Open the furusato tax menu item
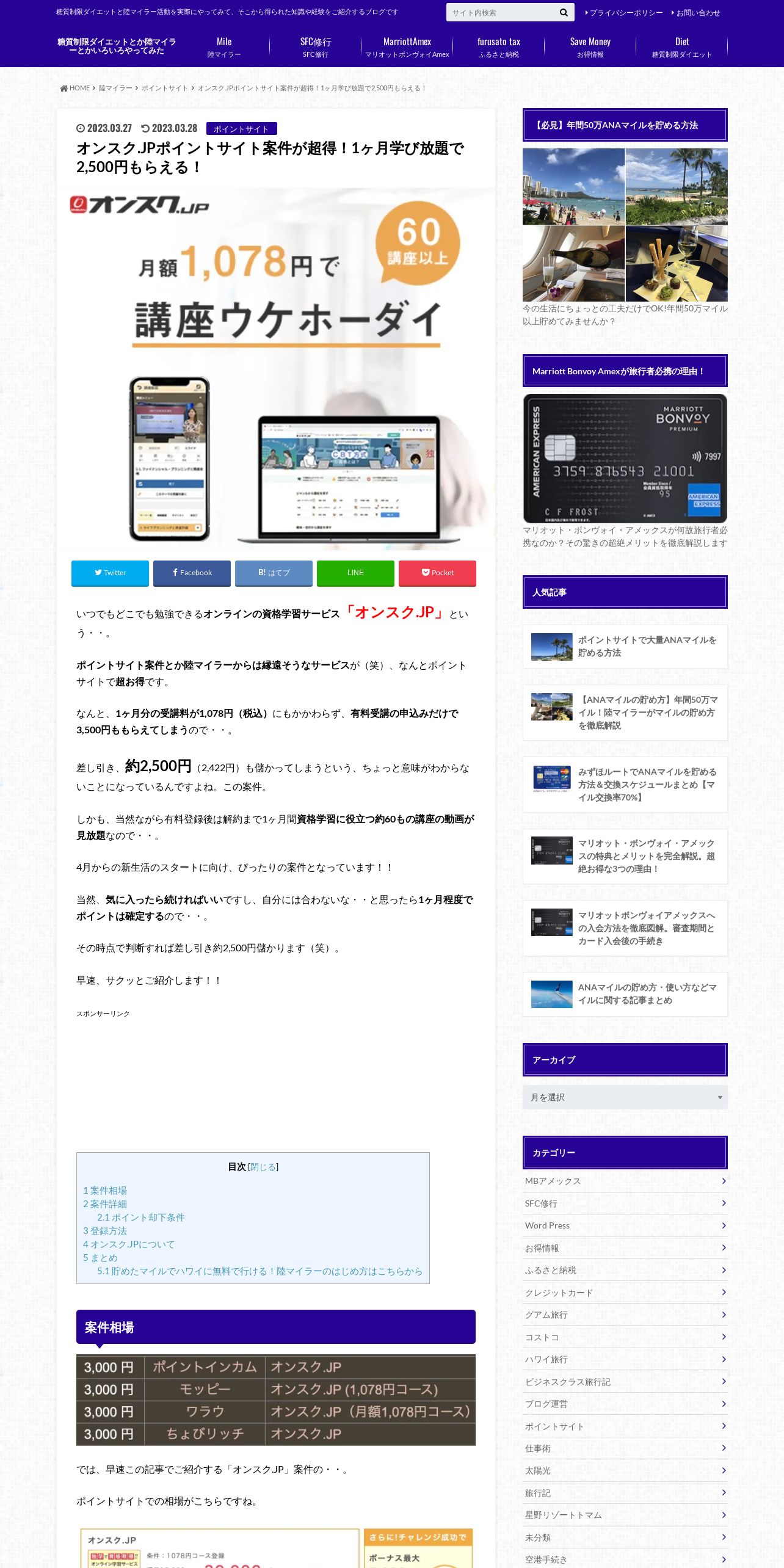This screenshot has width=784, height=1568. pos(499,47)
